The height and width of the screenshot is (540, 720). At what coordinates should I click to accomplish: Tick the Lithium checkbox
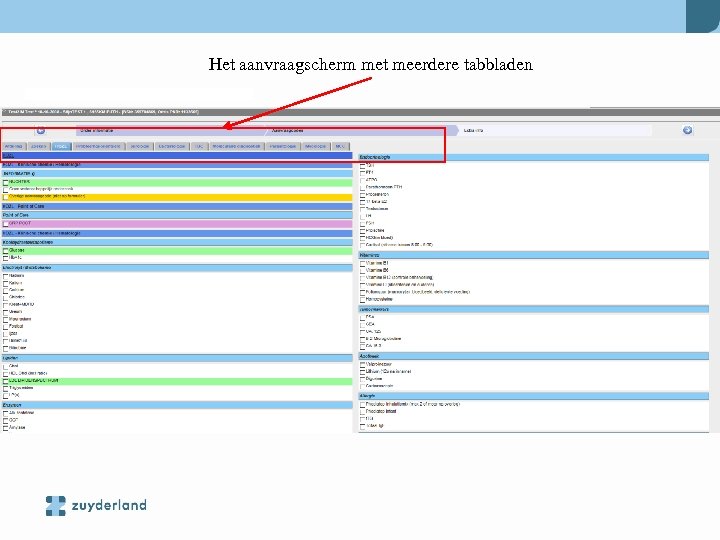pyautogui.click(x=362, y=372)
